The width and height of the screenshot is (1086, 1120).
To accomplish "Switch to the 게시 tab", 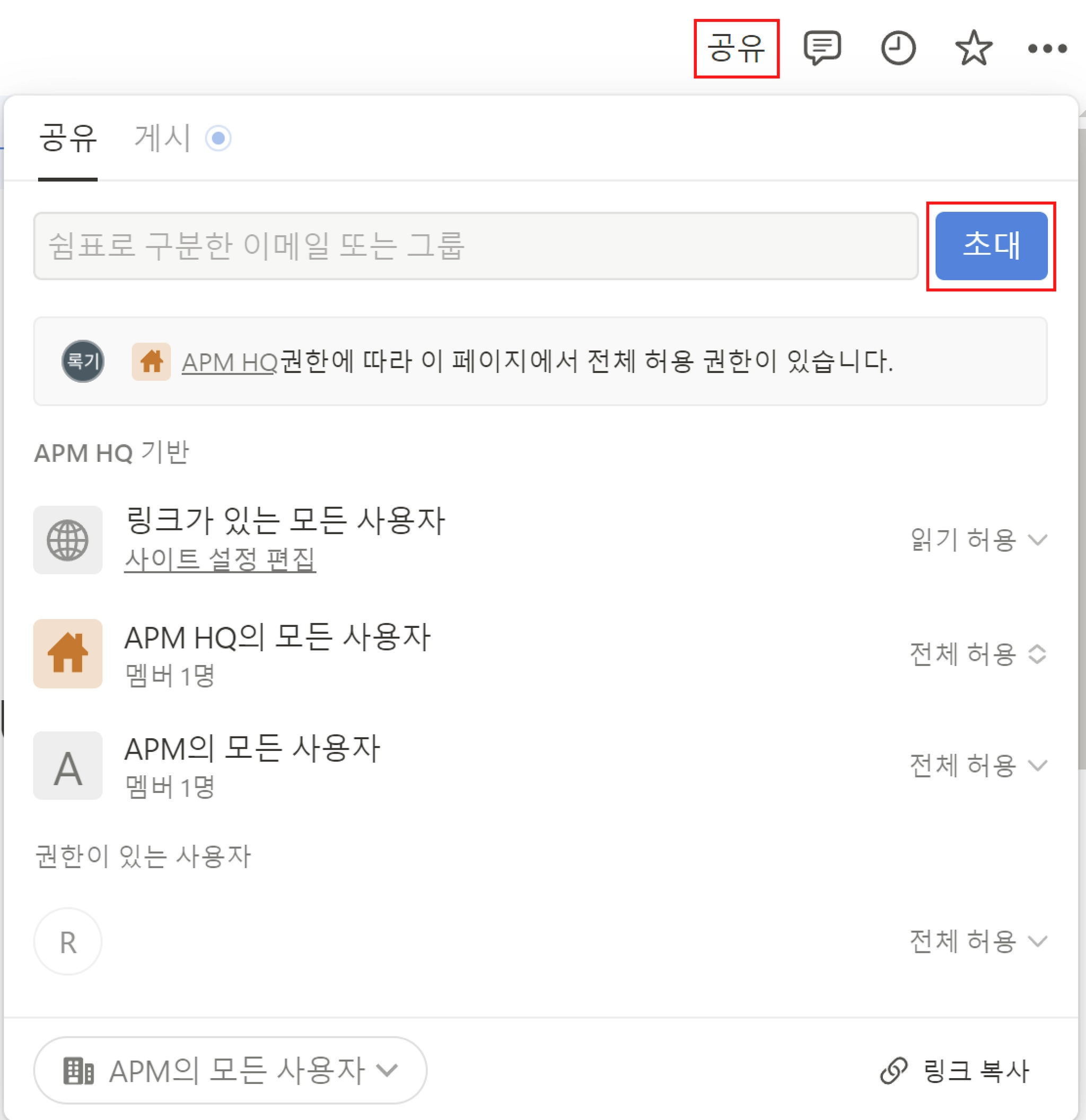I will [163, 138].
